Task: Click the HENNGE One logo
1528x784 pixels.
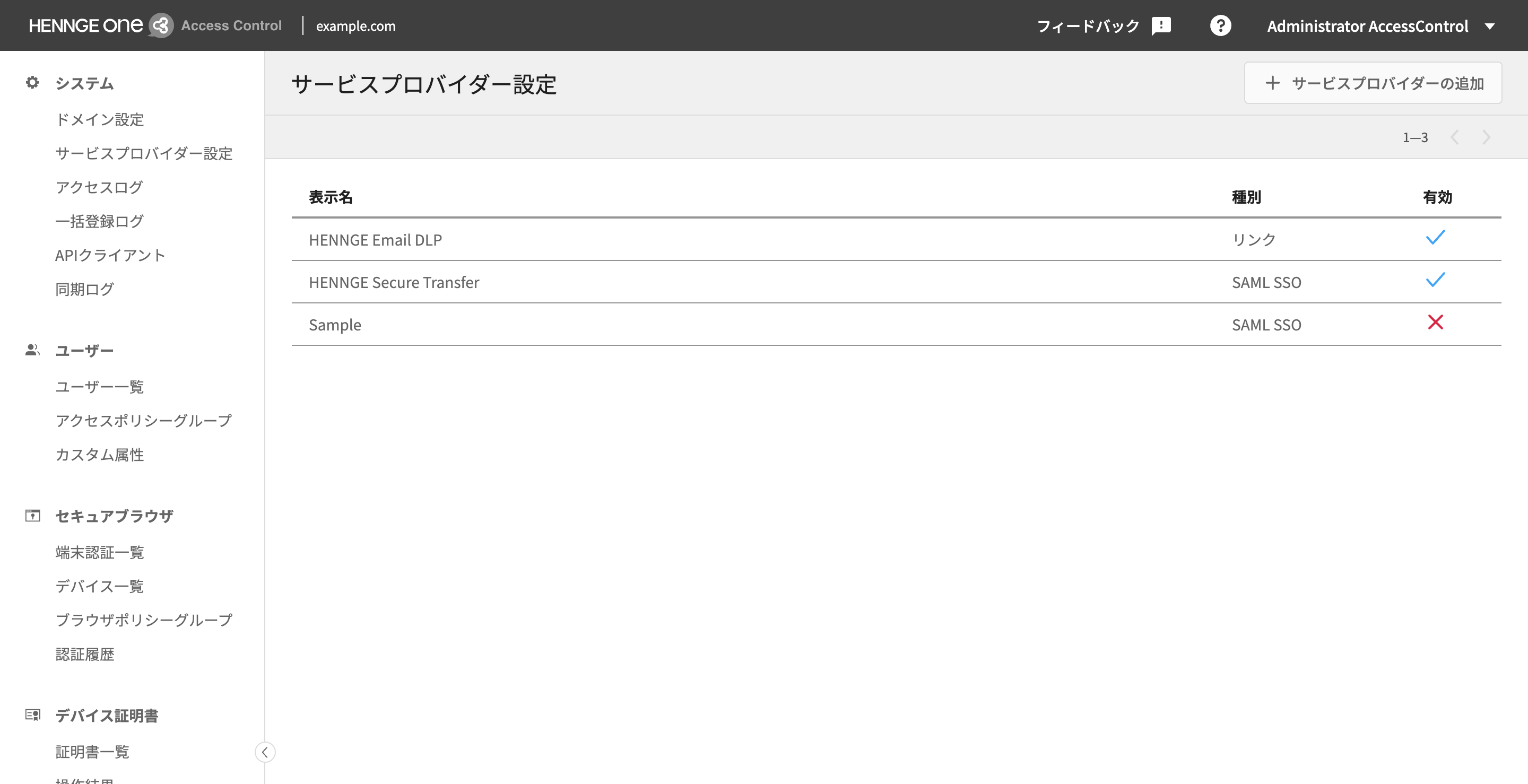Action: pos(86,25)
